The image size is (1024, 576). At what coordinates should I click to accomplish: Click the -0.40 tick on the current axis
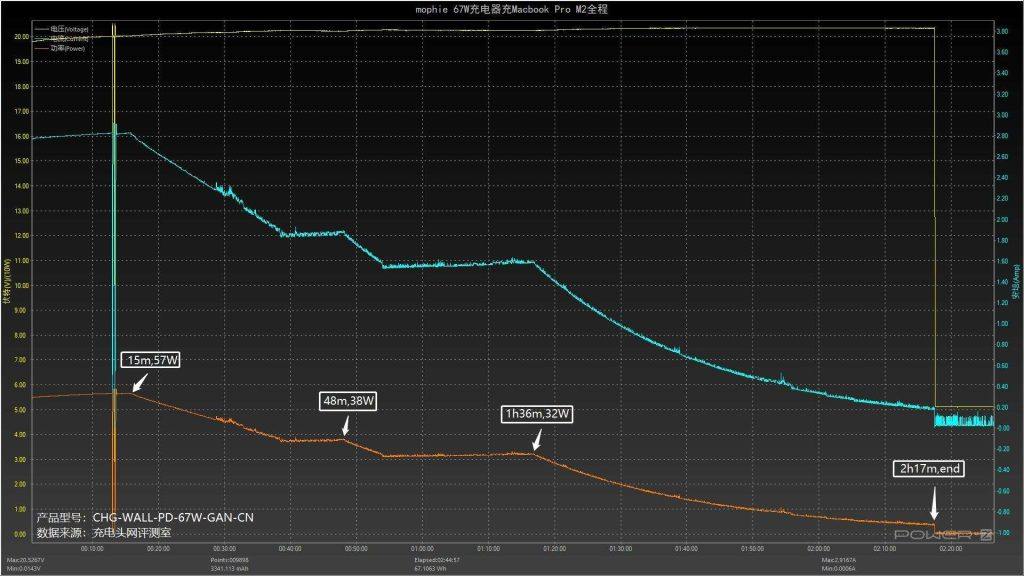tap(1002, 470)
